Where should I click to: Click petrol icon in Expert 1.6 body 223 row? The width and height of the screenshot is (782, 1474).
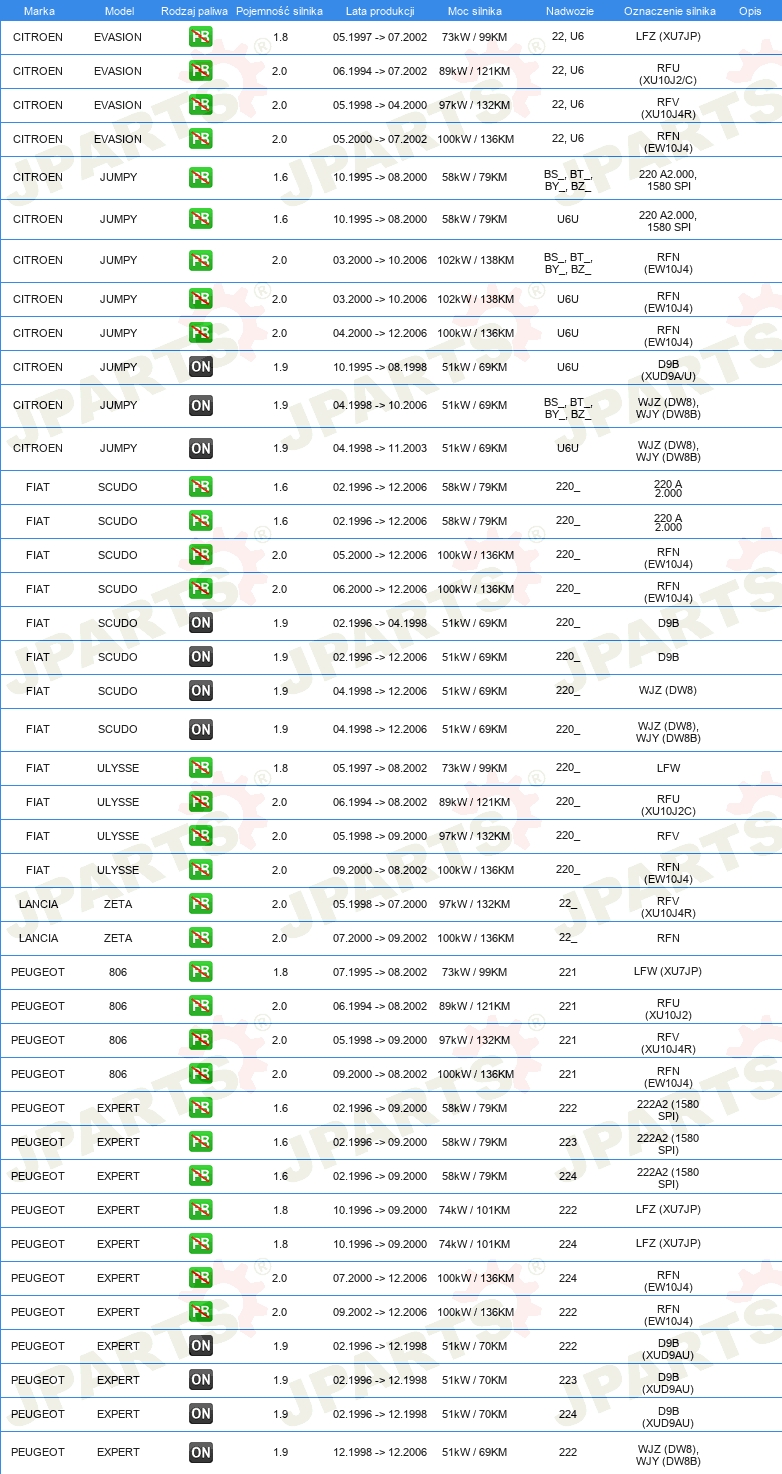201,1142
